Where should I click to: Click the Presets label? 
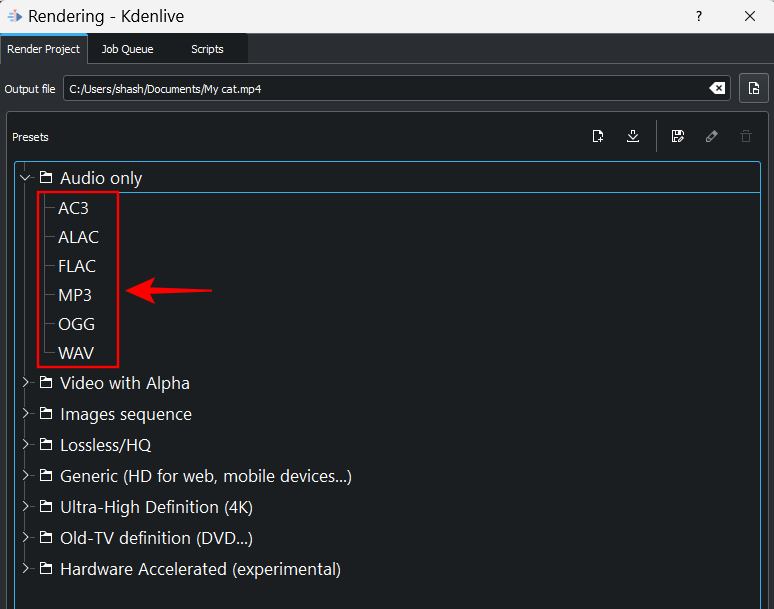click(30, 137)
